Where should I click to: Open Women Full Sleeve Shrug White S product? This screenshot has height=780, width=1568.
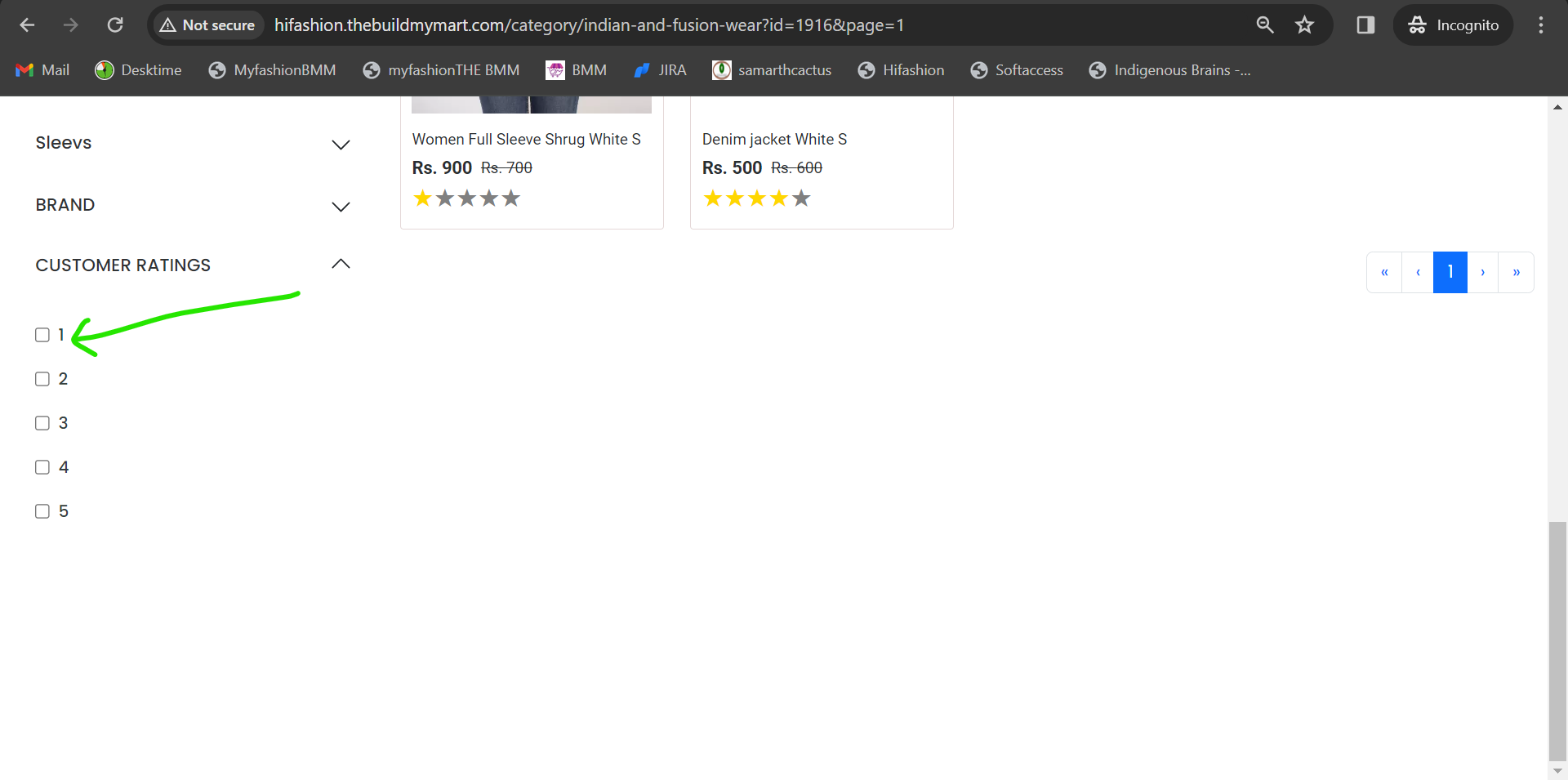[526, 140]
